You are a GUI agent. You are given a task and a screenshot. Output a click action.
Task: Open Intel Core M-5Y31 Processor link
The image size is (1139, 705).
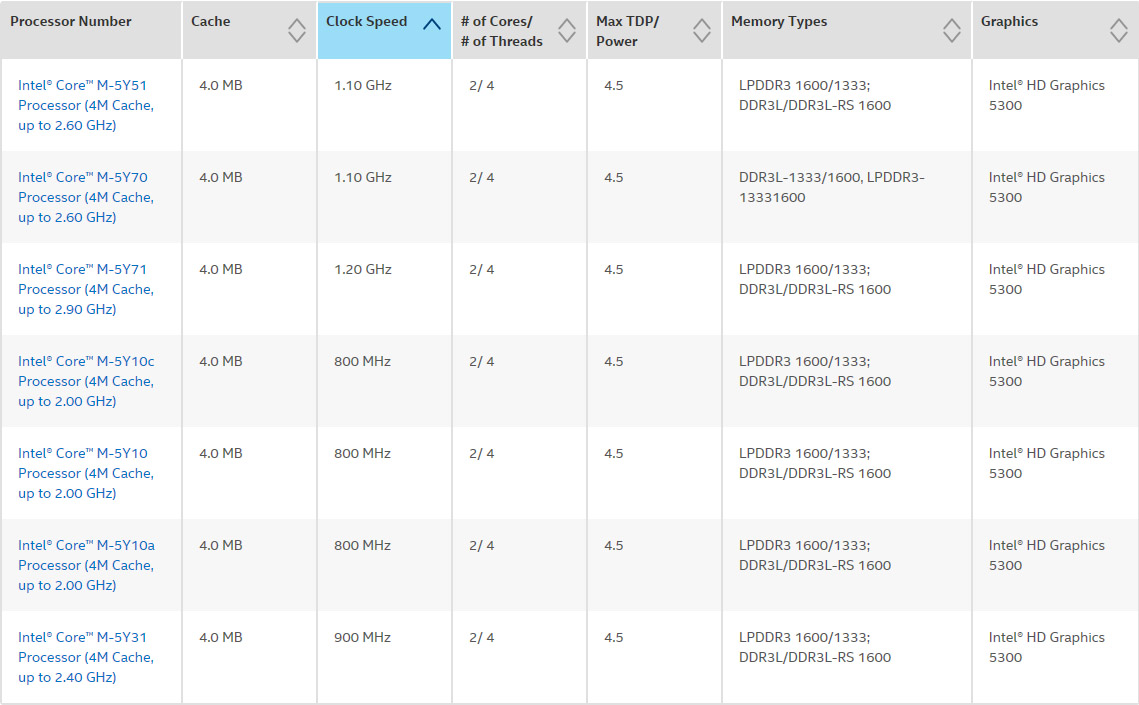(86, 657)
